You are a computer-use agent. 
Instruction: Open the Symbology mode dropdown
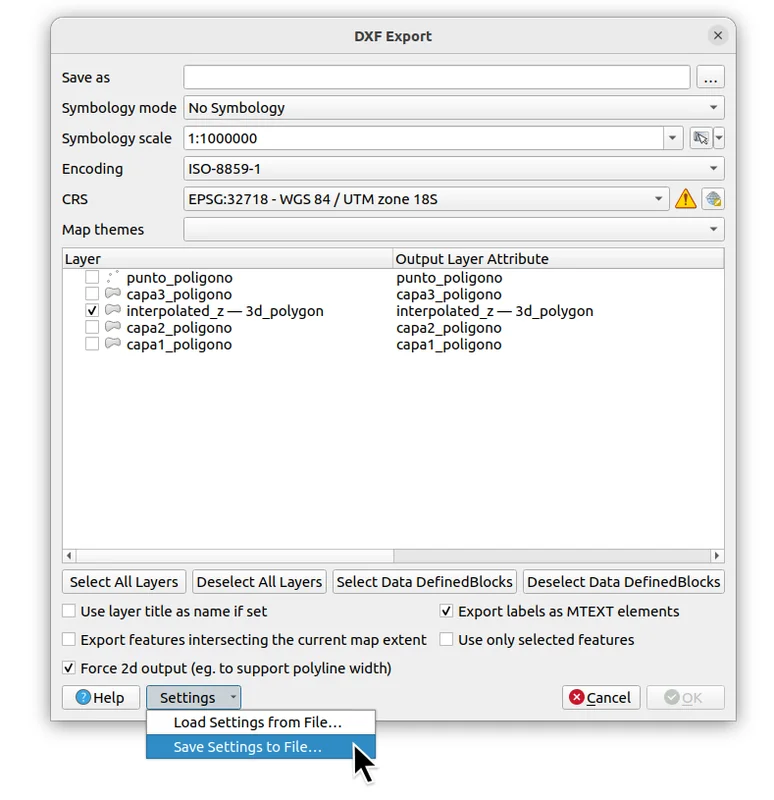453,108
